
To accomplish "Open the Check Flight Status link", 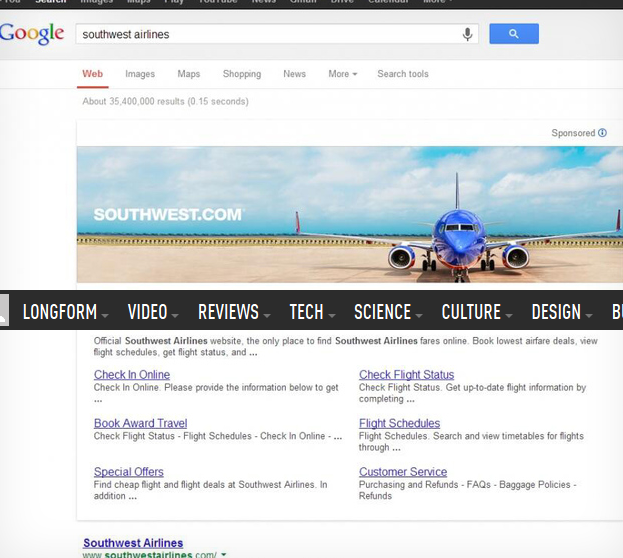I will tap(406, 375).
